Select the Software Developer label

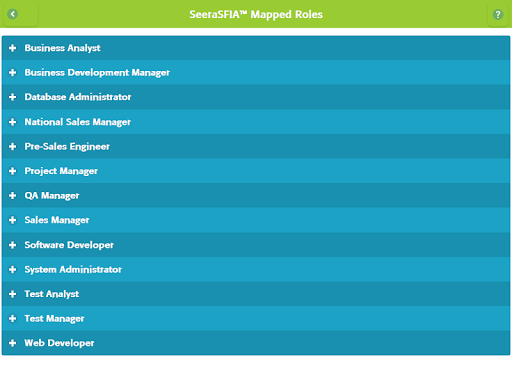pyautogui.click(x=69, y=245)
